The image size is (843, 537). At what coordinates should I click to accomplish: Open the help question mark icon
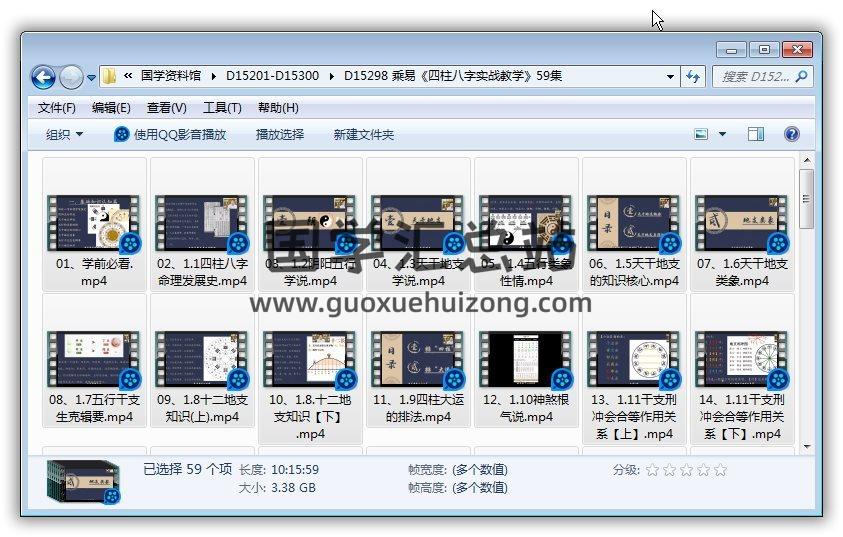click(791, 134)
